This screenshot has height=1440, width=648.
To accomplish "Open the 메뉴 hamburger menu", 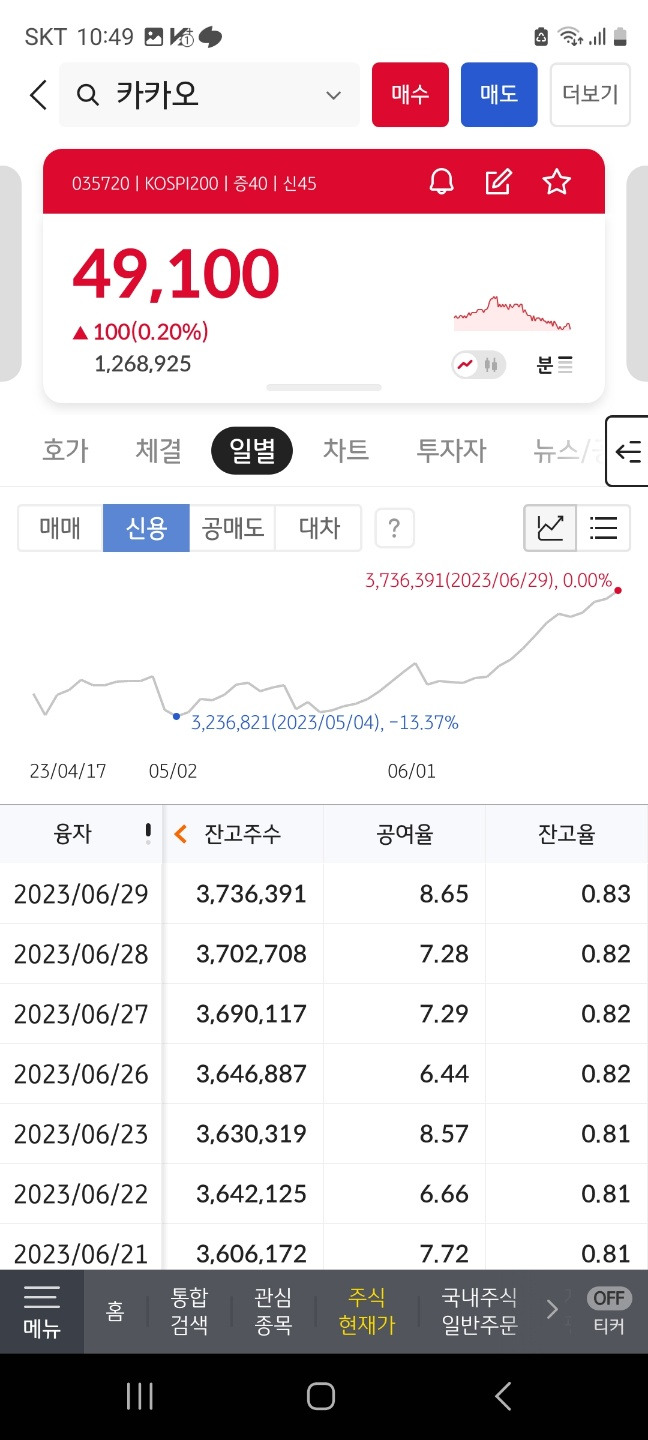I will [x=42, y=1312].
